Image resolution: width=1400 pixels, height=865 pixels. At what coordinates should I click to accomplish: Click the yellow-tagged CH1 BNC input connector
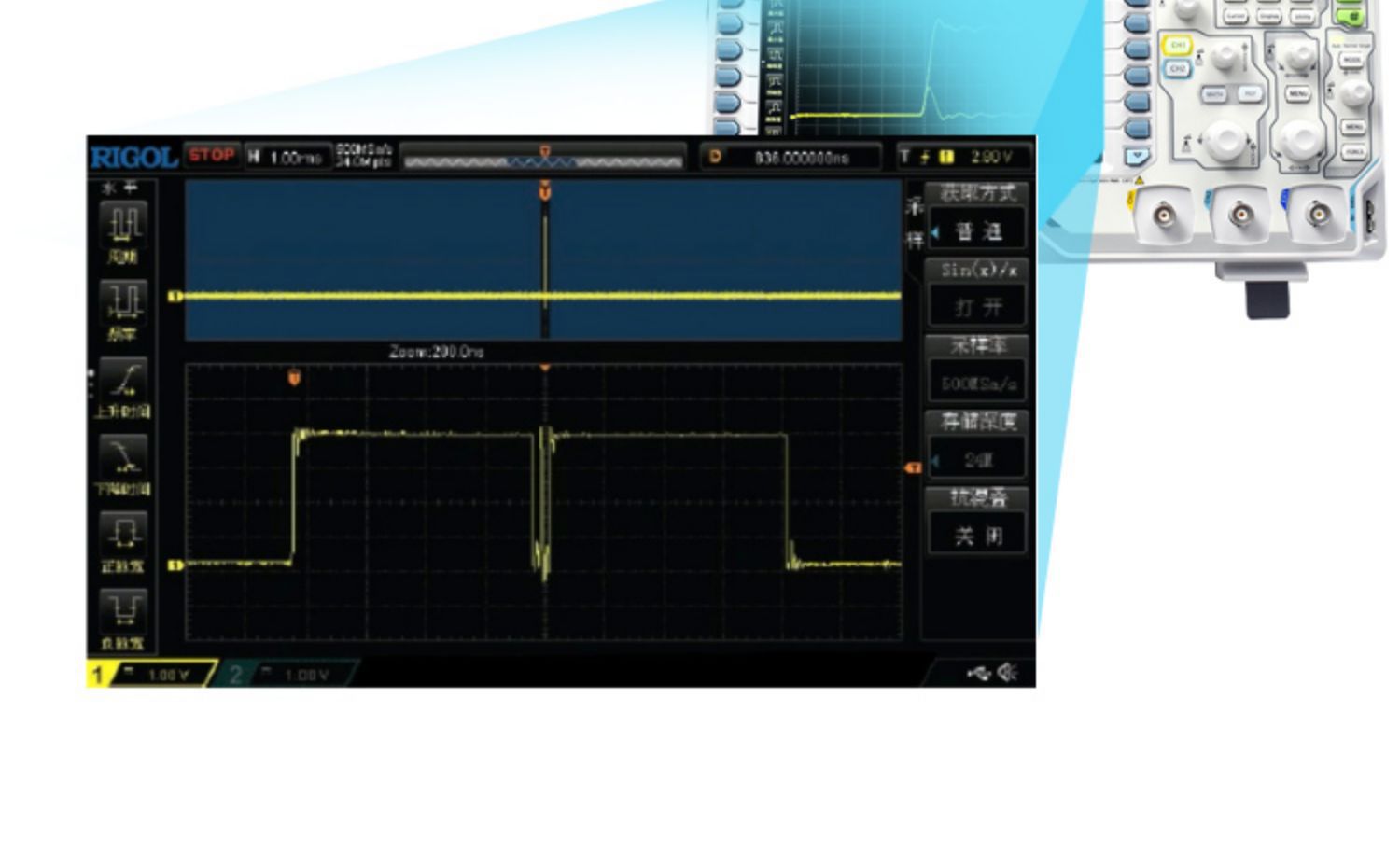(1164, 216)
